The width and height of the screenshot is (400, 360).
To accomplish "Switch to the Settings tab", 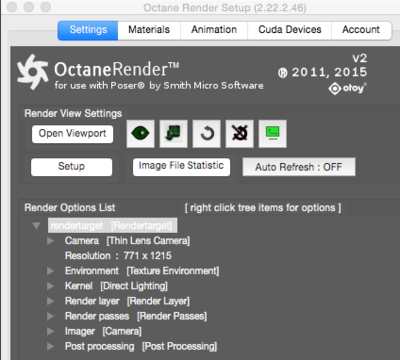I will [88, 30].
